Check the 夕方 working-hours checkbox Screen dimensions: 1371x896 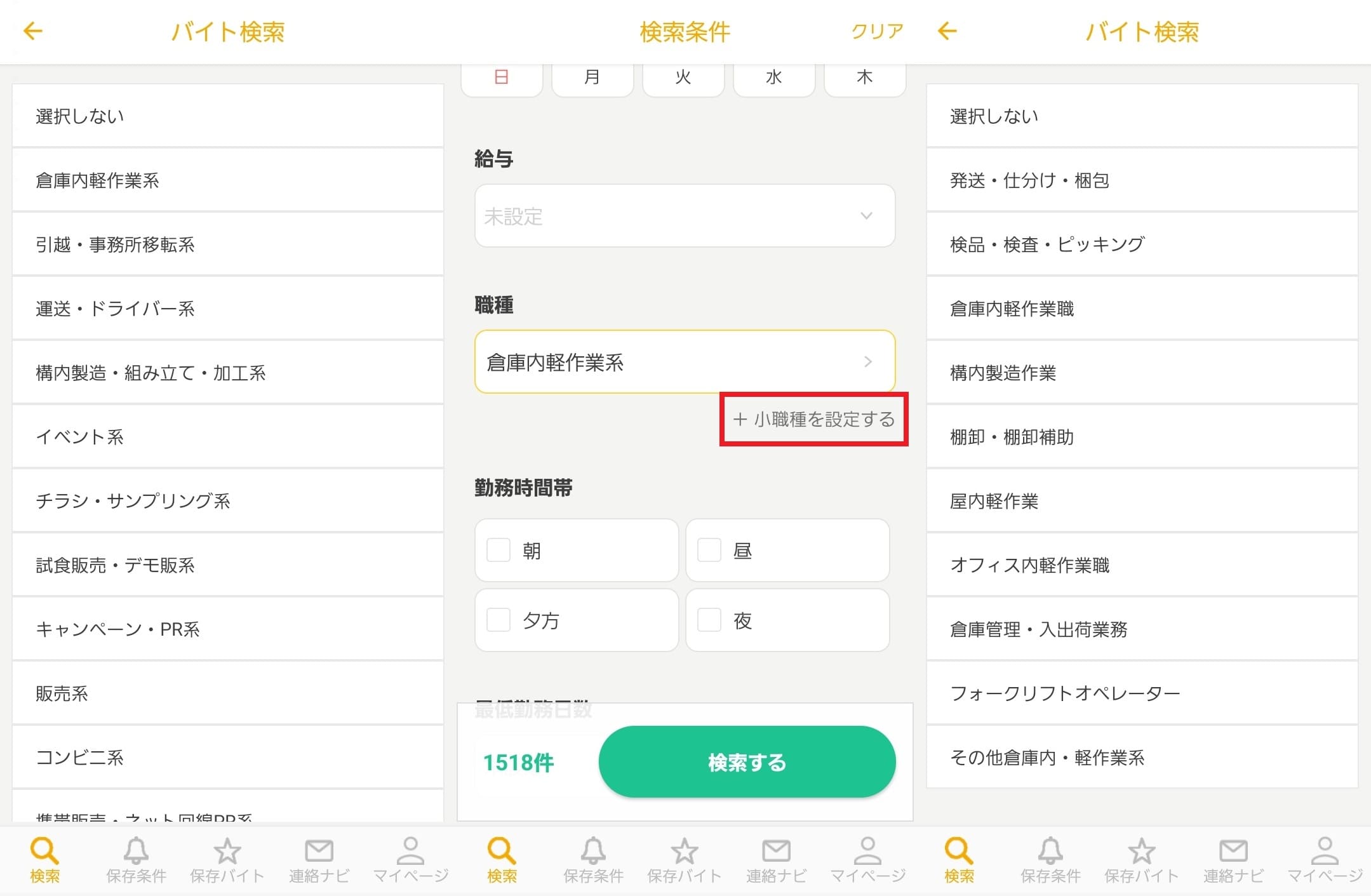click(498, 620)
